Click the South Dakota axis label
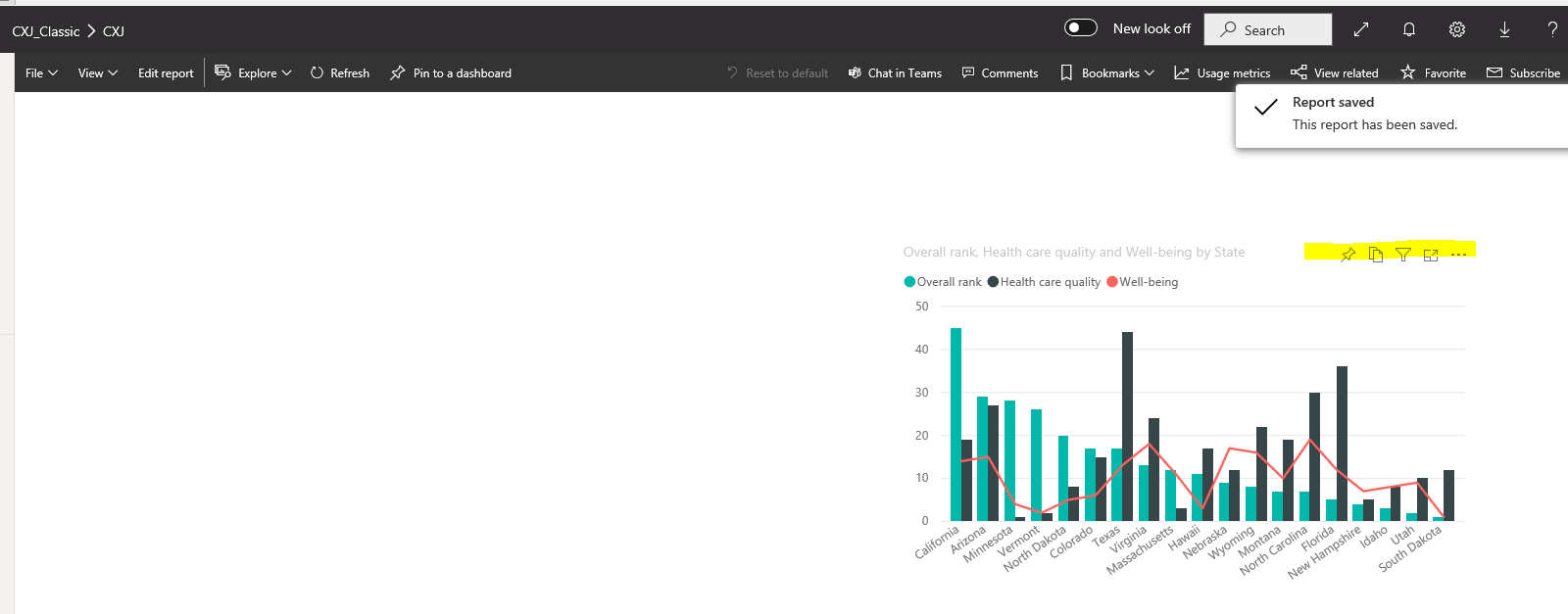Image resolution: width=1568 pixels, height=614 pixels. [x=1410, y=548]
